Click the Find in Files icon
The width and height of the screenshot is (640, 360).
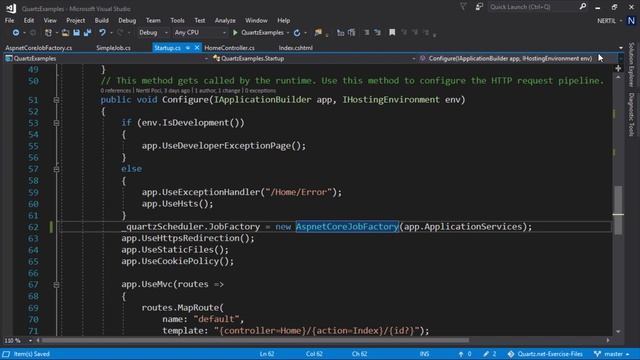pos(318,33)
